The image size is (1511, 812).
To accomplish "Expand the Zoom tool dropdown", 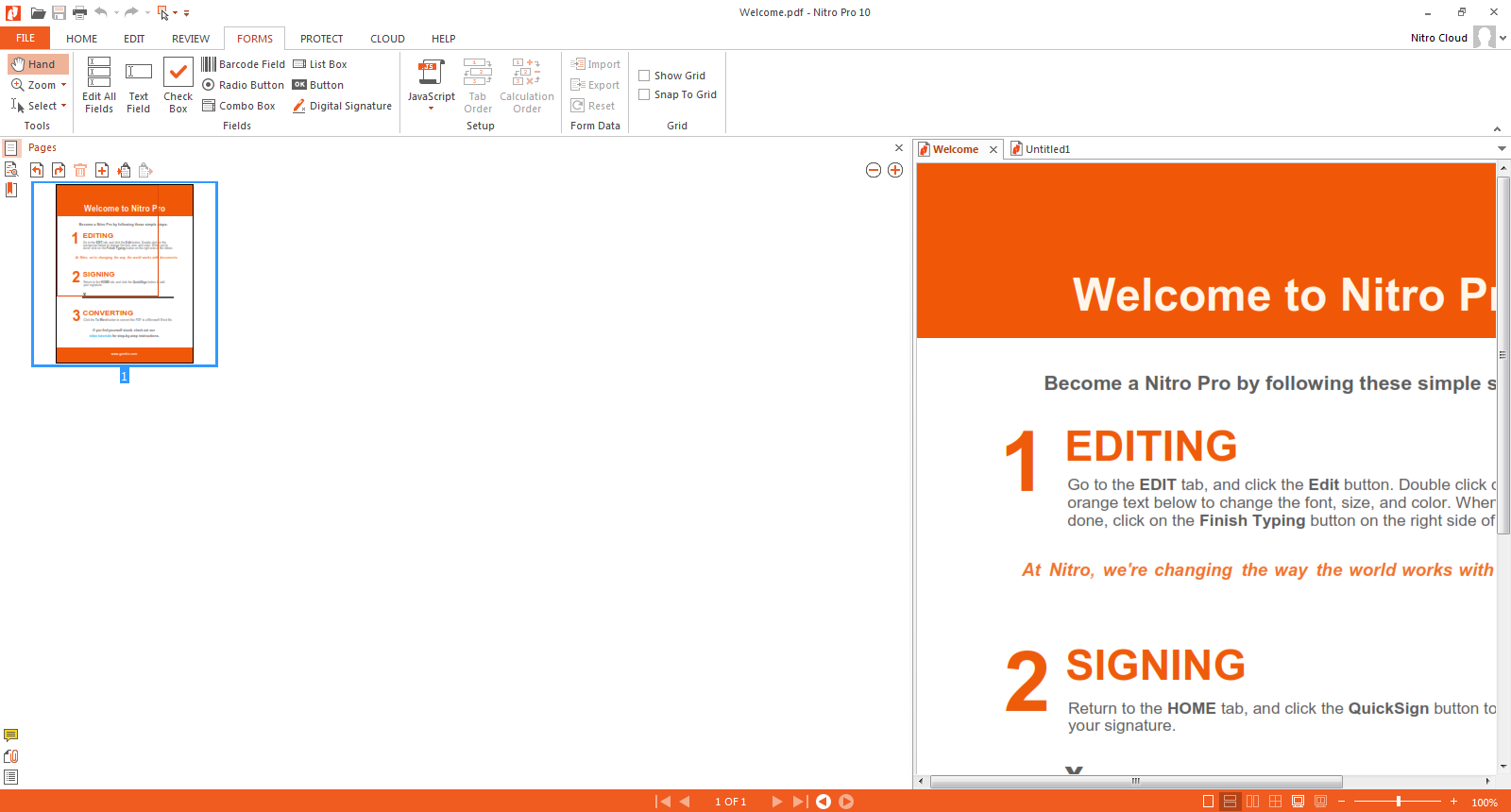I will coord(63,85).
